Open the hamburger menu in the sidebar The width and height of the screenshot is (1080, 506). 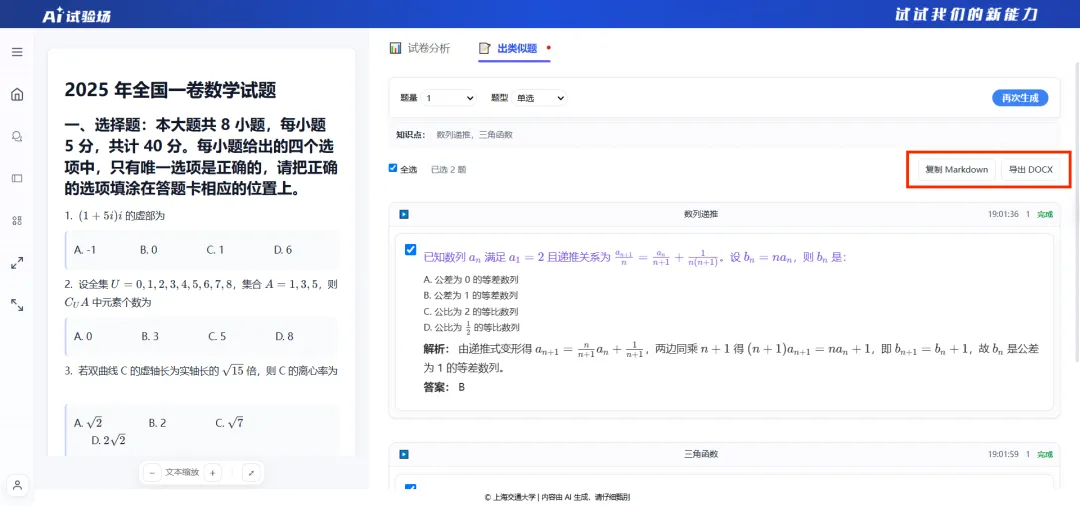[17, 52]
